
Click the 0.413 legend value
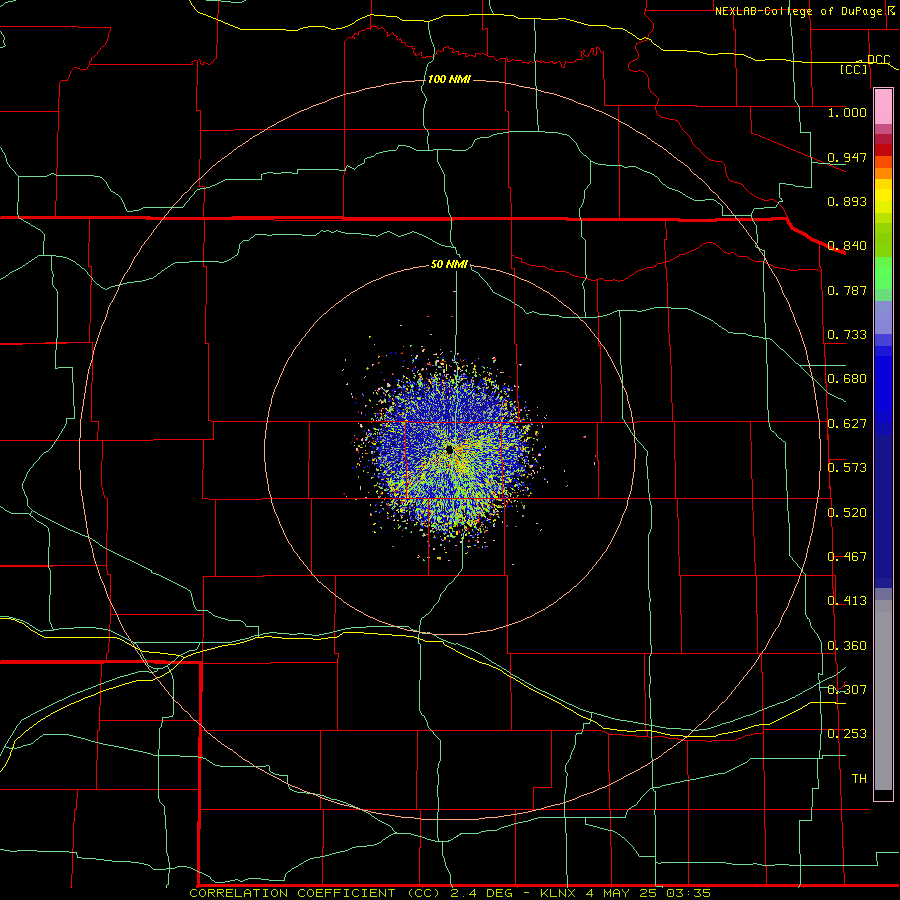(x=847, y=601)
